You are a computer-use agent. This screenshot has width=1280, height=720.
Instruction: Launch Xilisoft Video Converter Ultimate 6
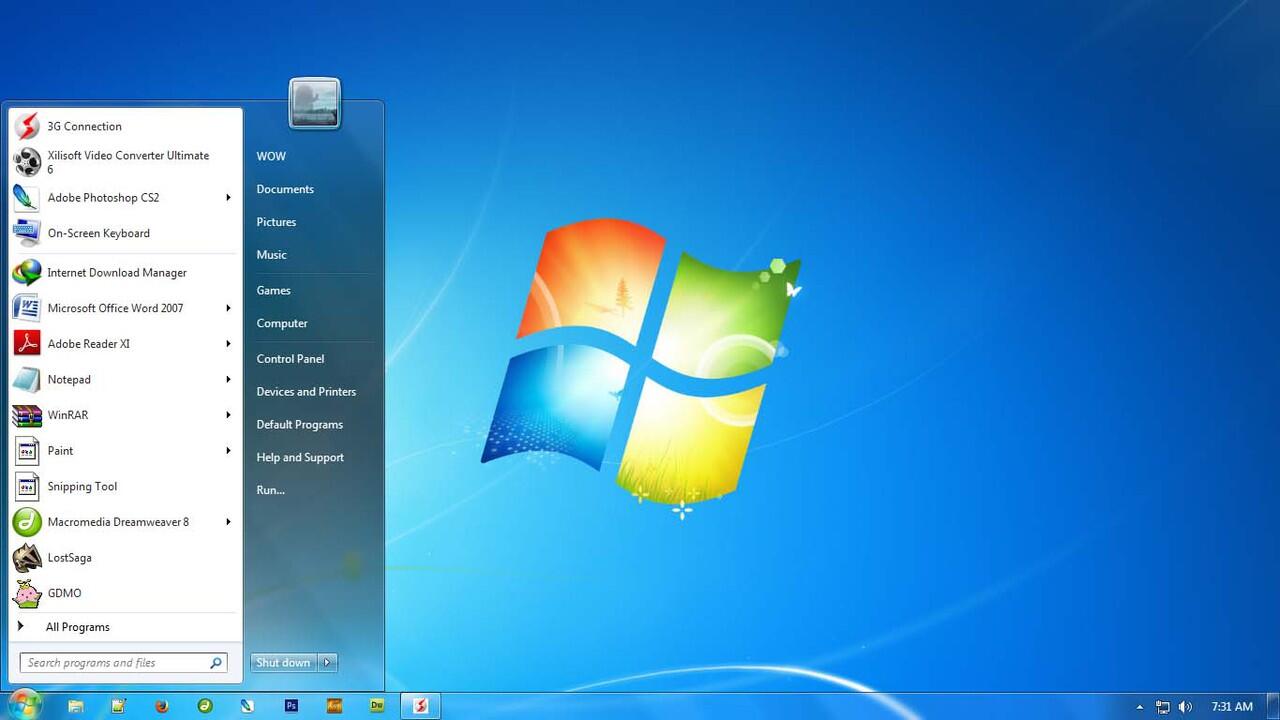125,162
